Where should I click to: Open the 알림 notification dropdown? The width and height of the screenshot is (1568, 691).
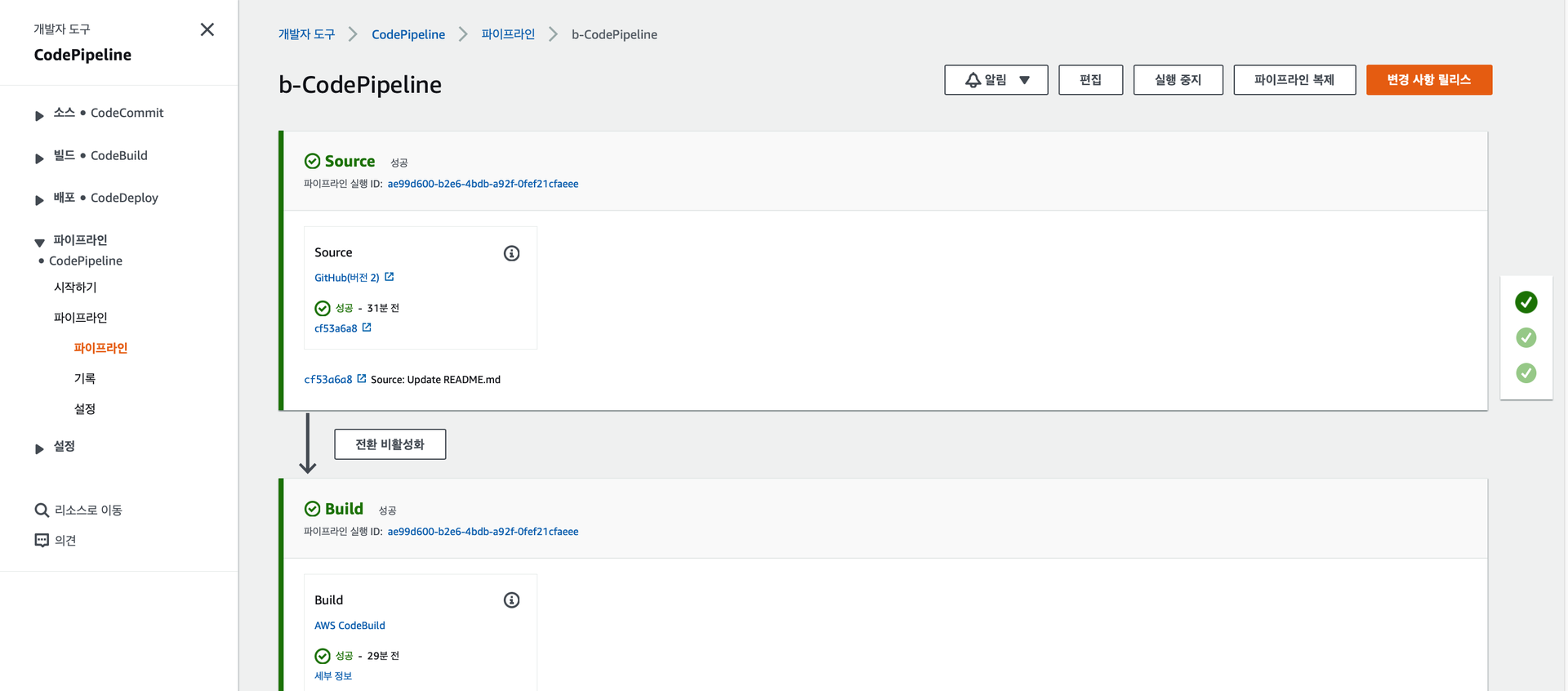click(996, 80)
